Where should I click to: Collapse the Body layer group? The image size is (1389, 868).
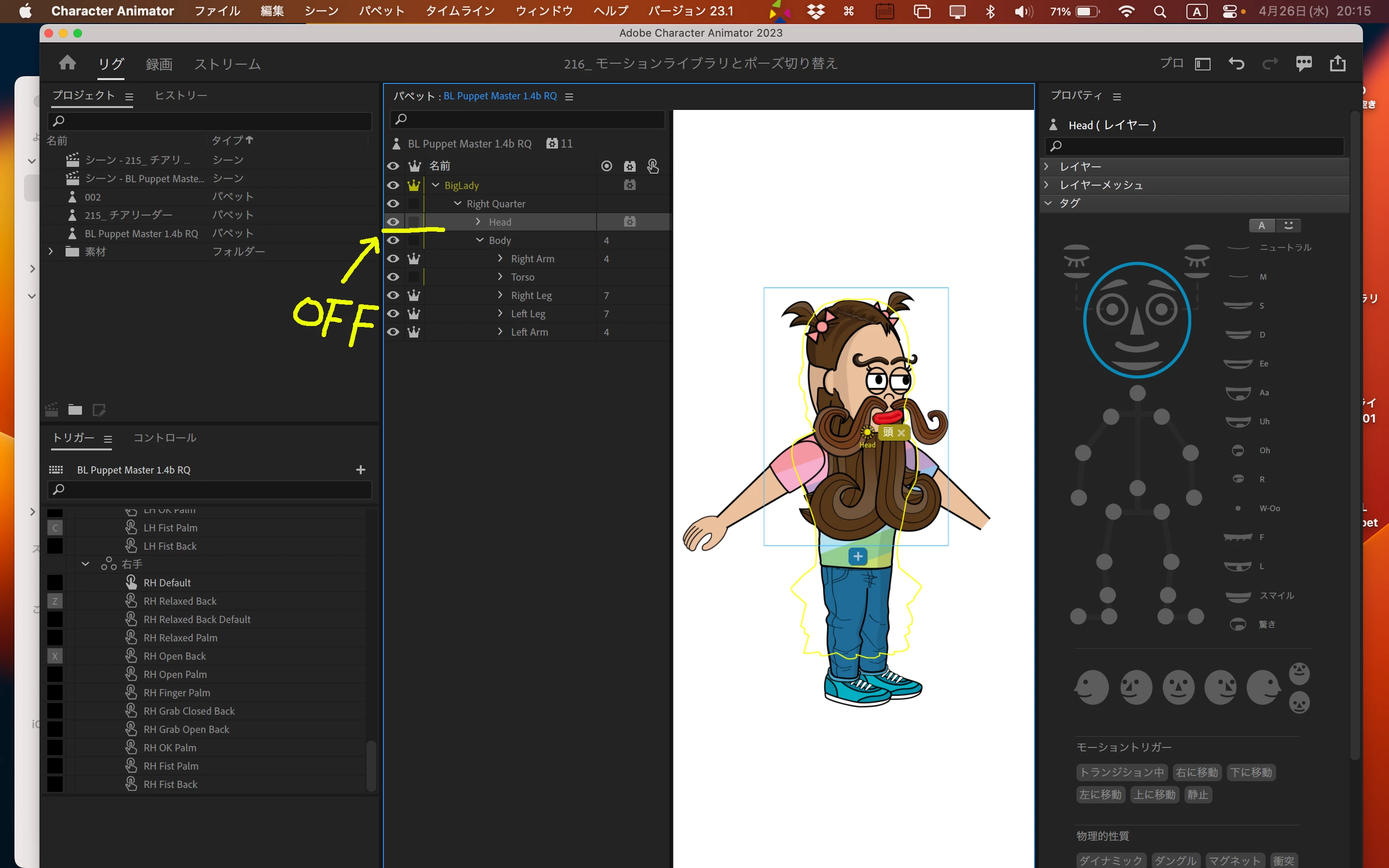pyautogui.click(x=480, y=240)
